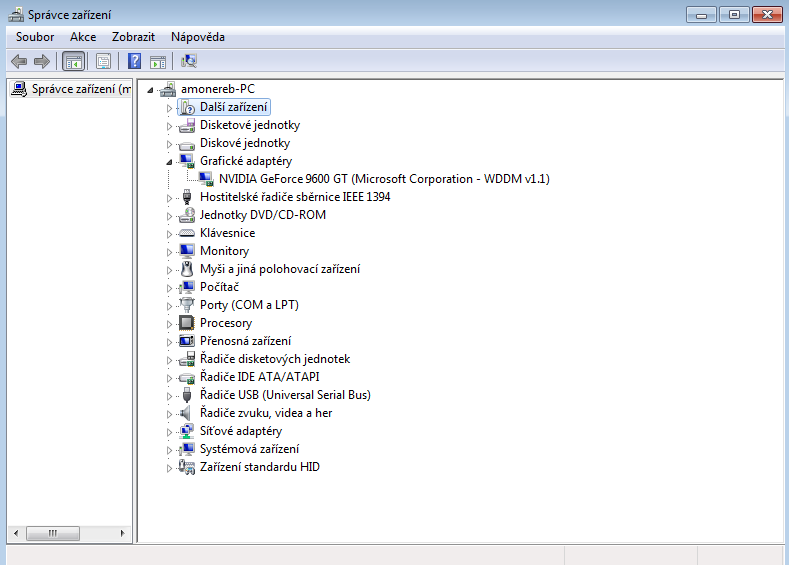Select Řadiče disketových jednotek label
This screenshot has width=789, height=565.
275,359
